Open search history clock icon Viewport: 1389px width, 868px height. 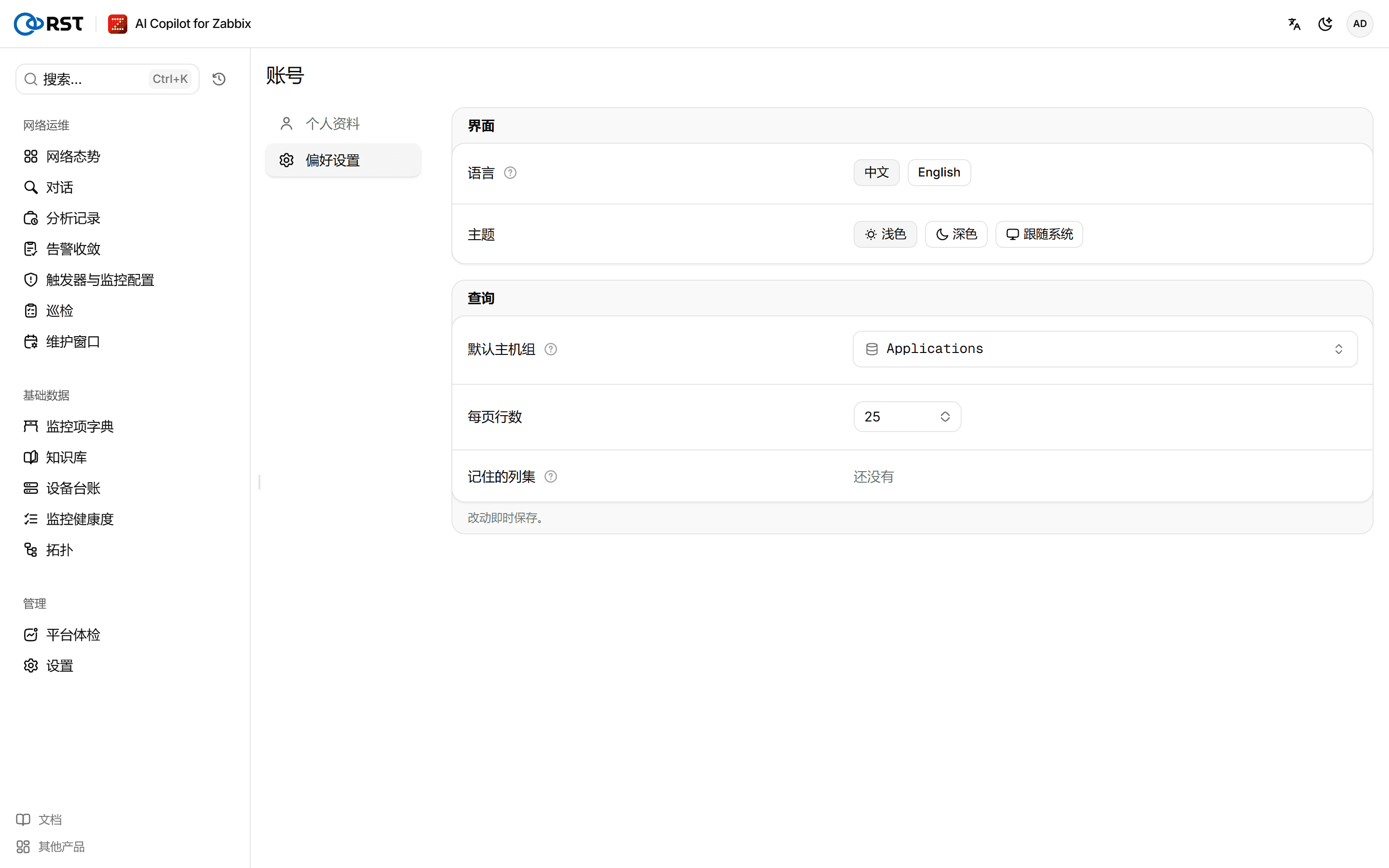click(x=218, y=79)
